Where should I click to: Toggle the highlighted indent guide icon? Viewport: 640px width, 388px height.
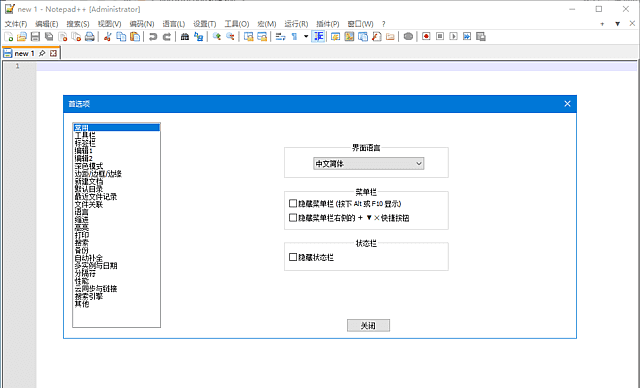pyautogui.click(x=318, y=37)
